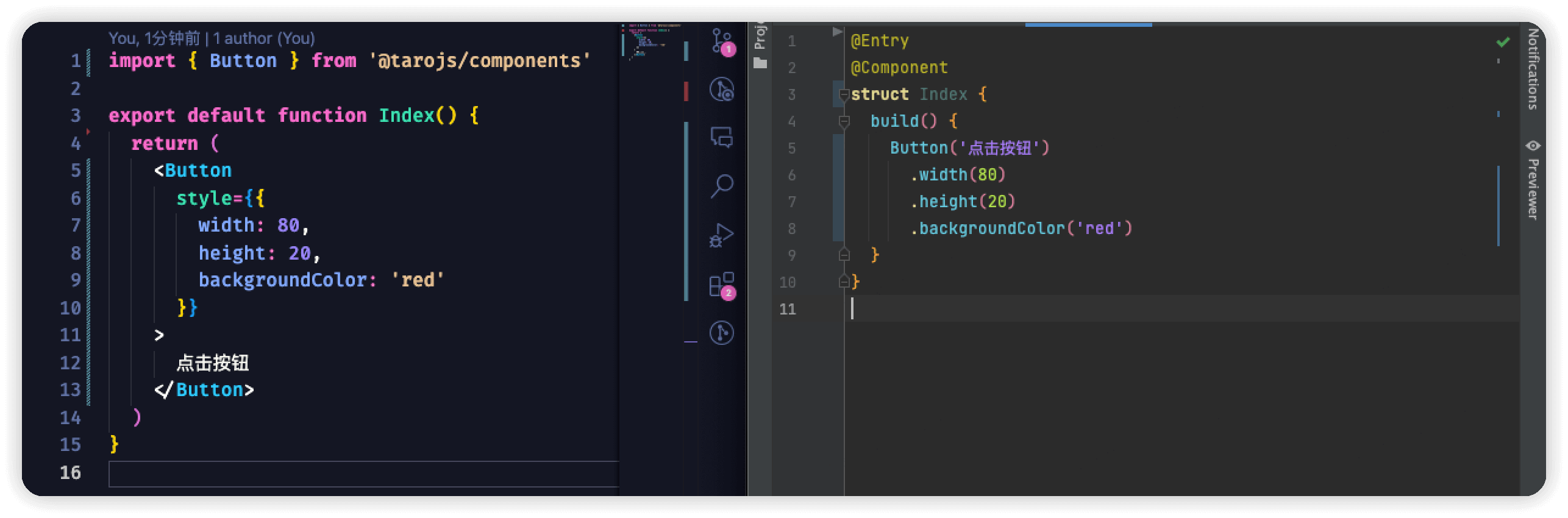The height and width of the screenshot is (518, 1568).
Task: Click the green checkmark inspection indicator
Action: pos(1503,42)
